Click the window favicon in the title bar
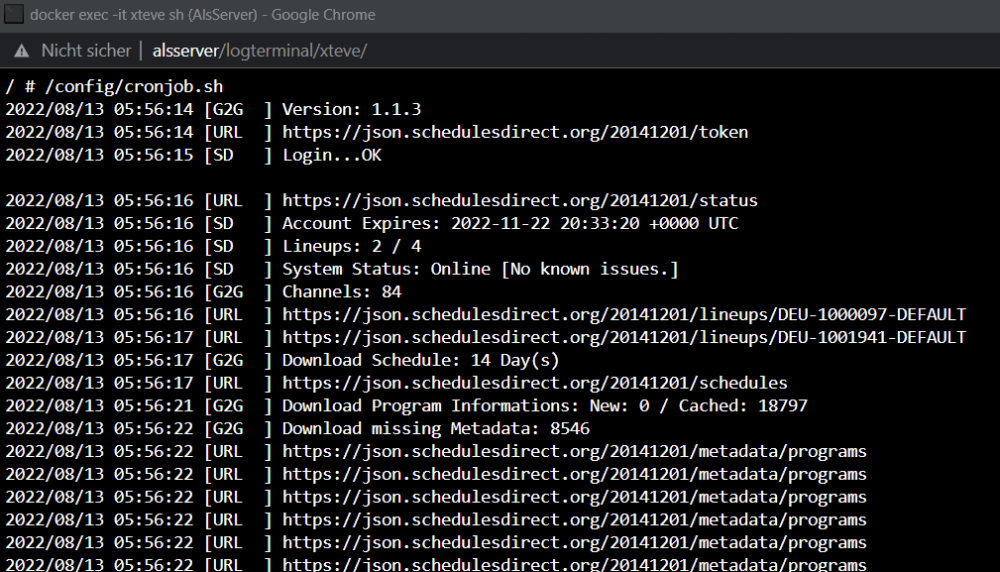Screen dimensions: 1000x572 [14, 14]
